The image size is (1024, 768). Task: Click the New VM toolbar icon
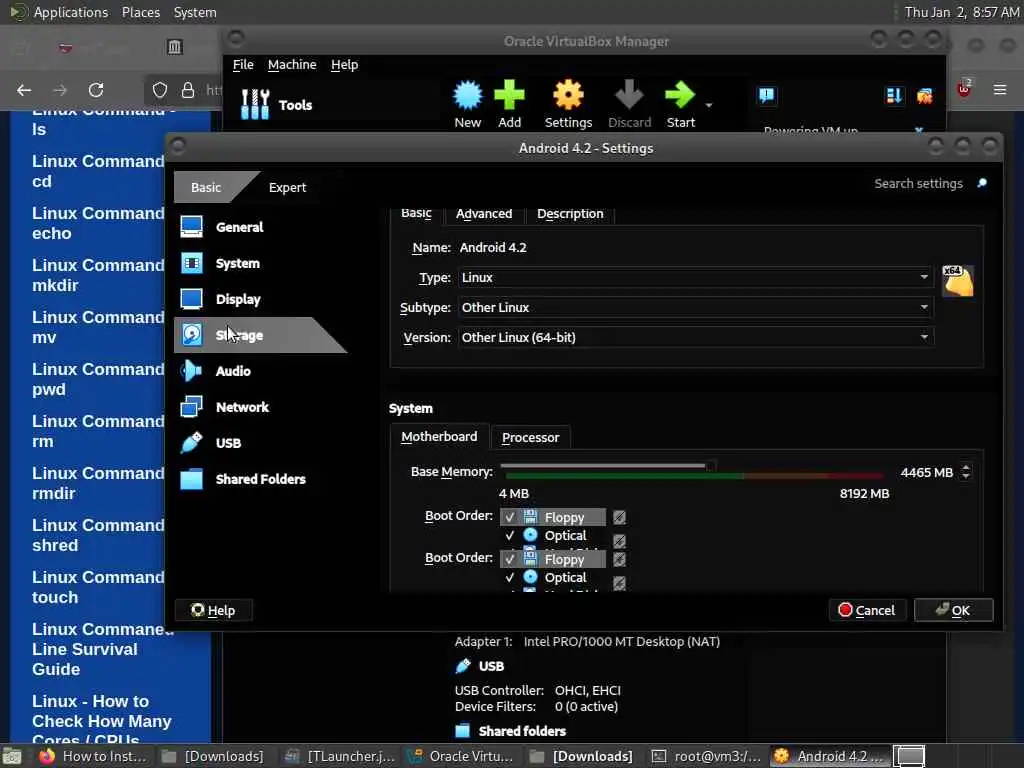pyautogui.click(x=468, y=103)
